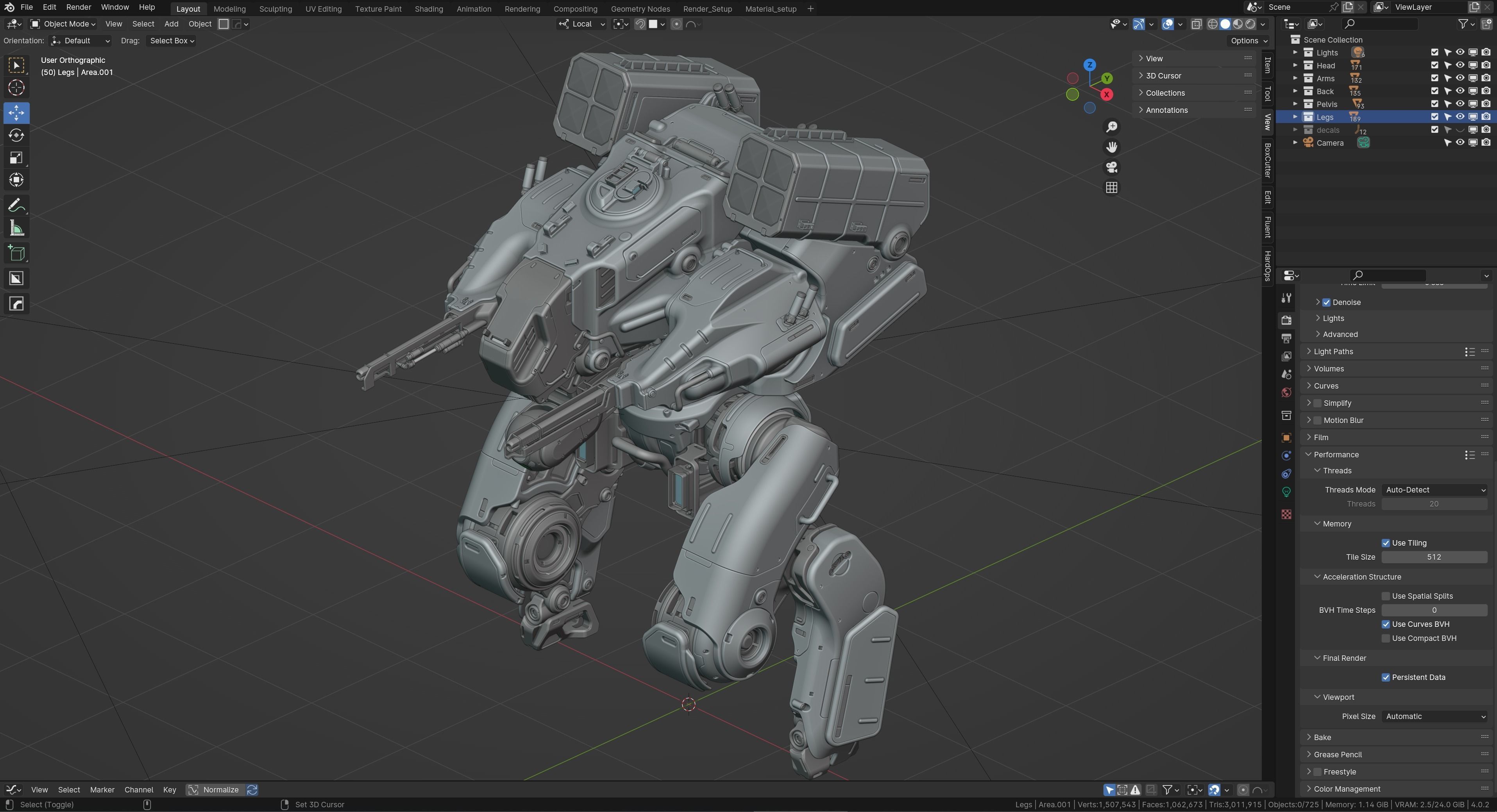The width and height of the screenshot is (1497, 812).
Task: Enable Use Compact BVH checkbox
Action: coord(1386,638)
